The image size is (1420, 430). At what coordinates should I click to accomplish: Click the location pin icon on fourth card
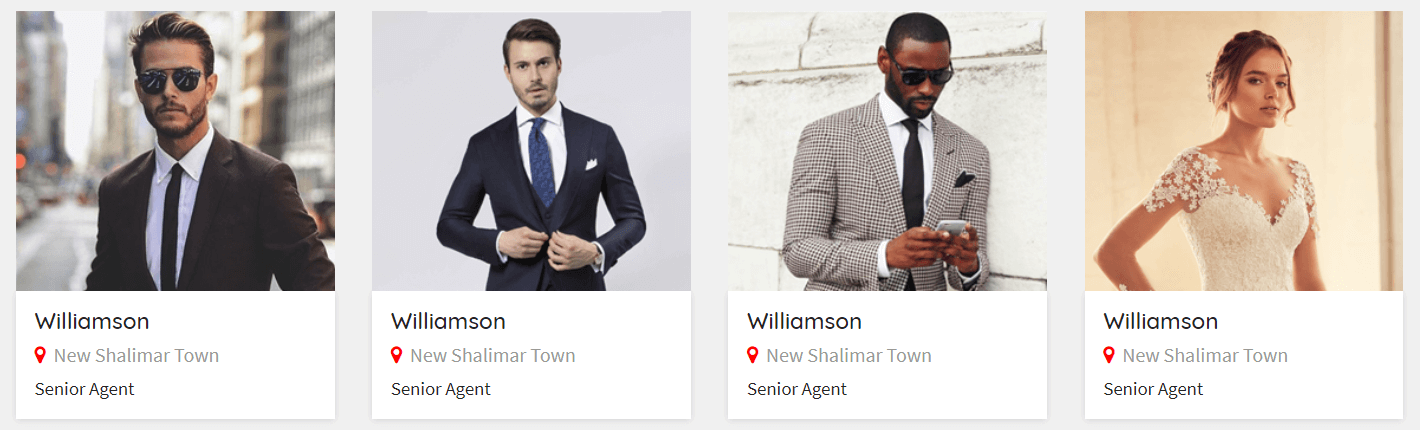[1108, 355]
